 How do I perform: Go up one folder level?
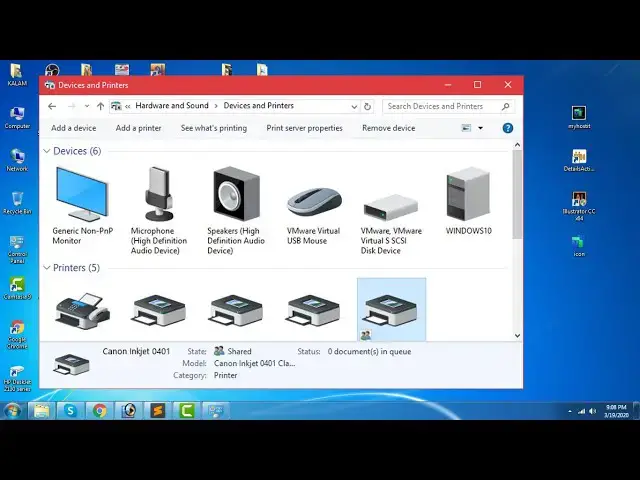(100, 107)
